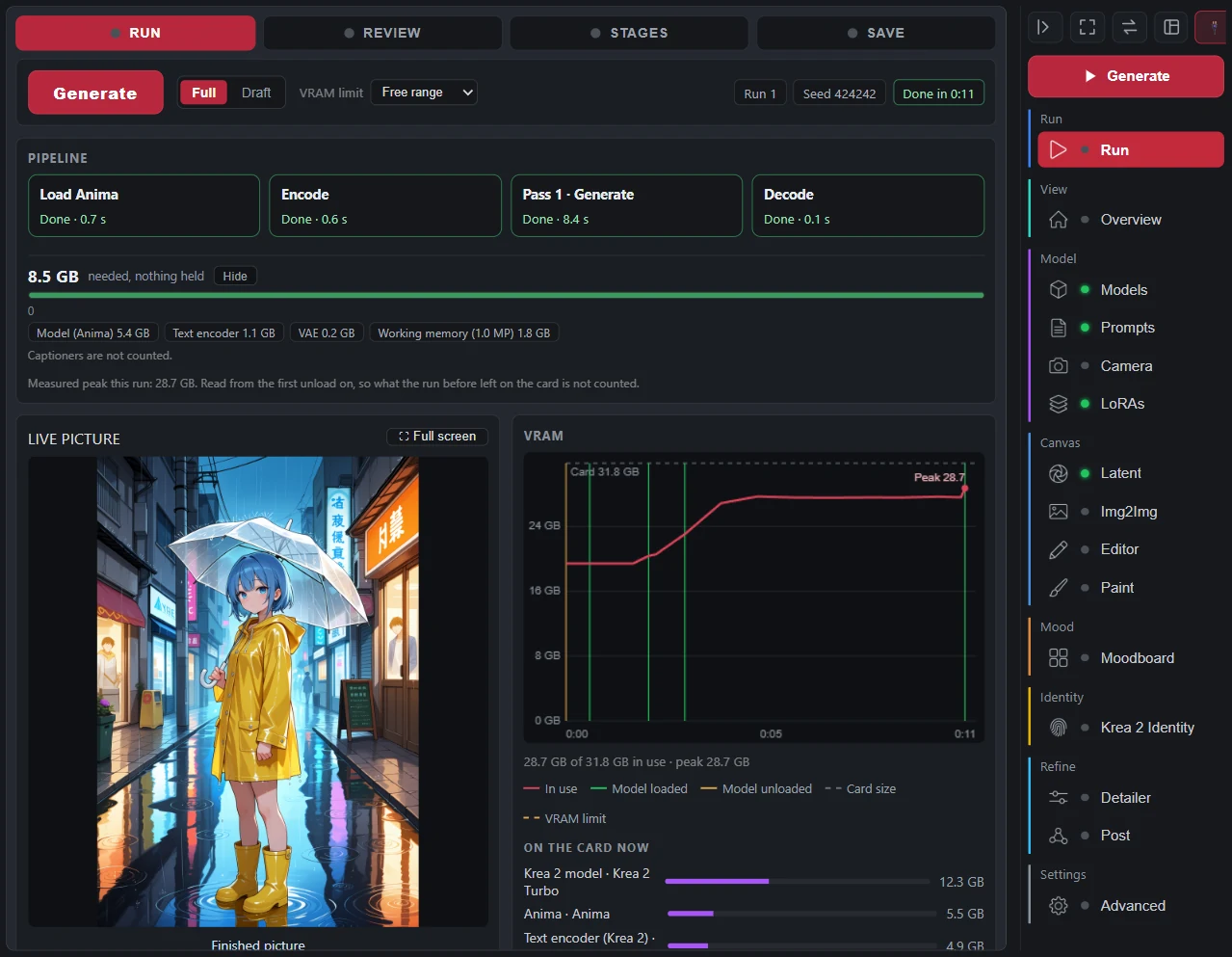This screenshot has width=1232, height=957.
Task: Open the STAGES tab
Action: [x=629, y=33]
